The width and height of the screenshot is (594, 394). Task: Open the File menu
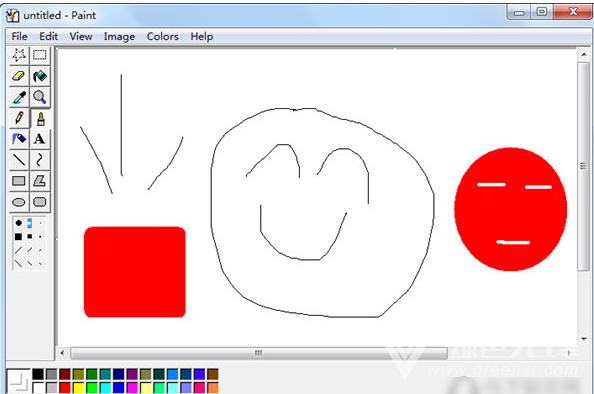[19, 36]
